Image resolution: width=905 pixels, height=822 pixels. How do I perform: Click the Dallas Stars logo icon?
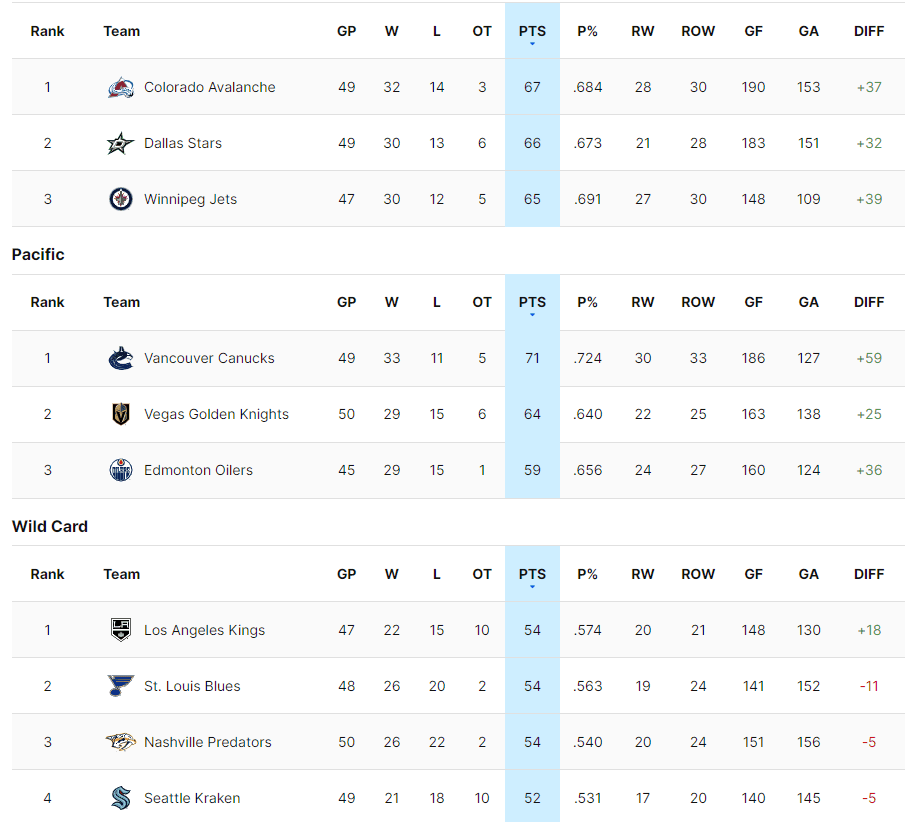point(120,143)
